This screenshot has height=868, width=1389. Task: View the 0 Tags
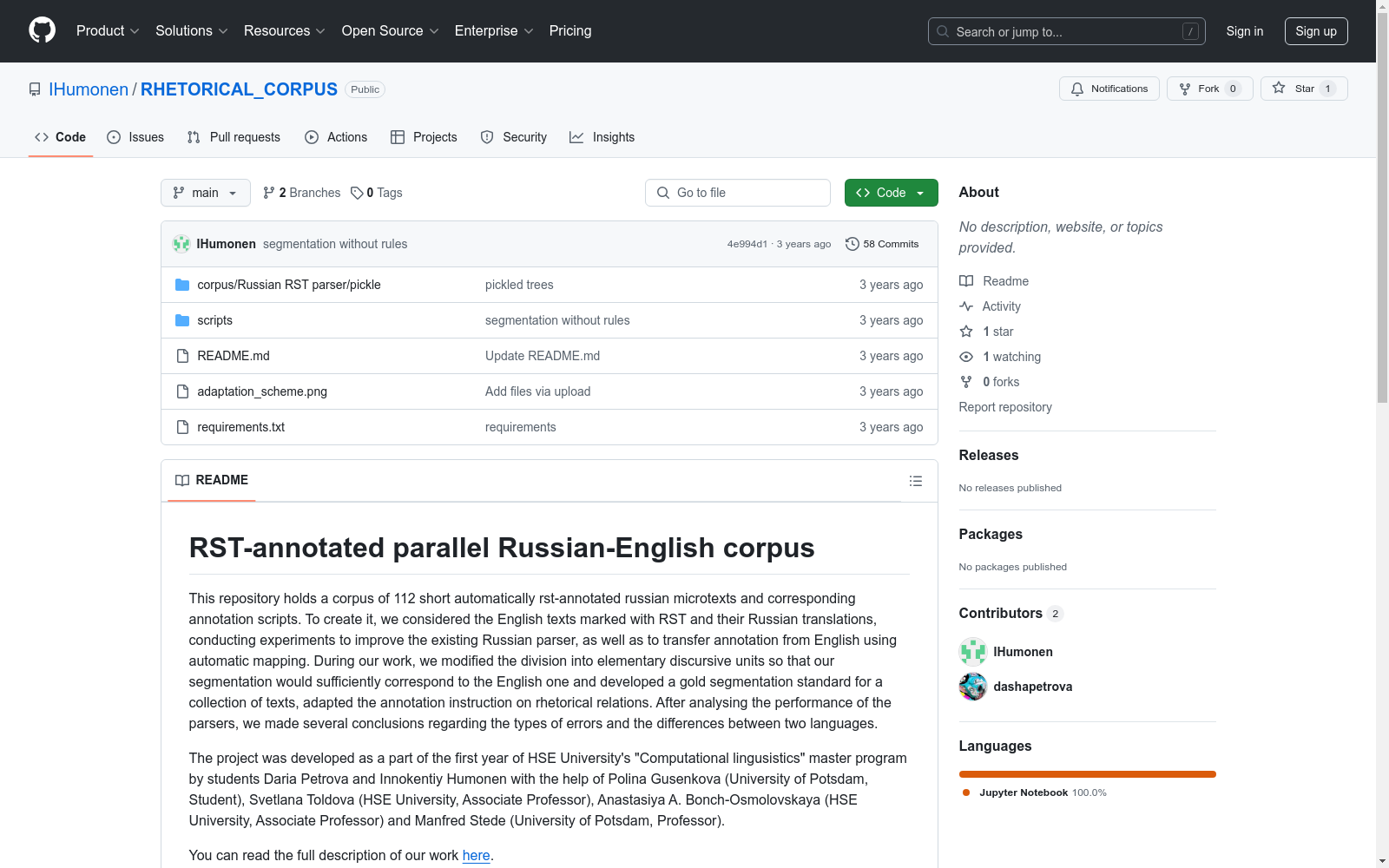click(x=377, y=193)
